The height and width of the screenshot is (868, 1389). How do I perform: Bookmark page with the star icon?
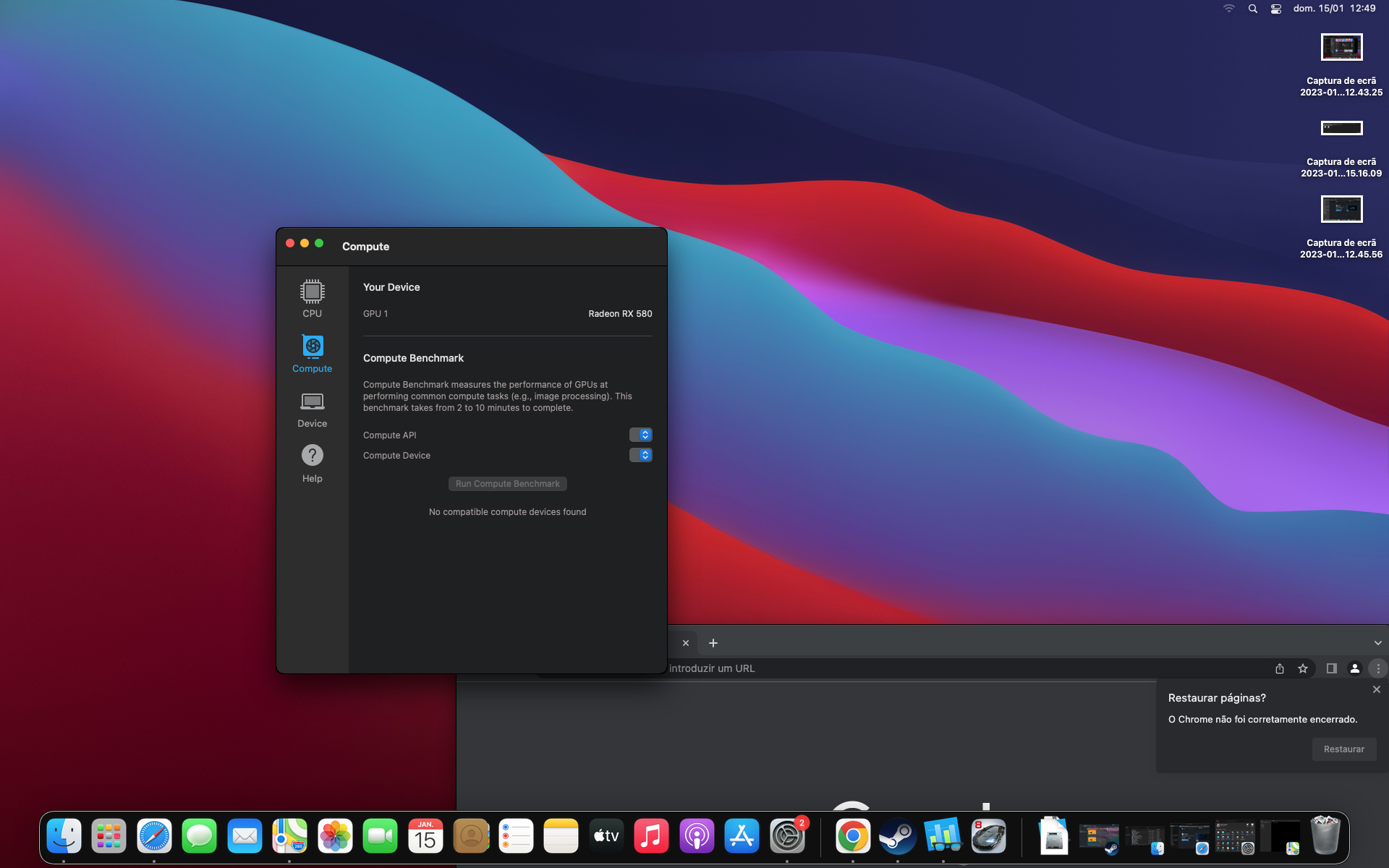pos(1302,668)
